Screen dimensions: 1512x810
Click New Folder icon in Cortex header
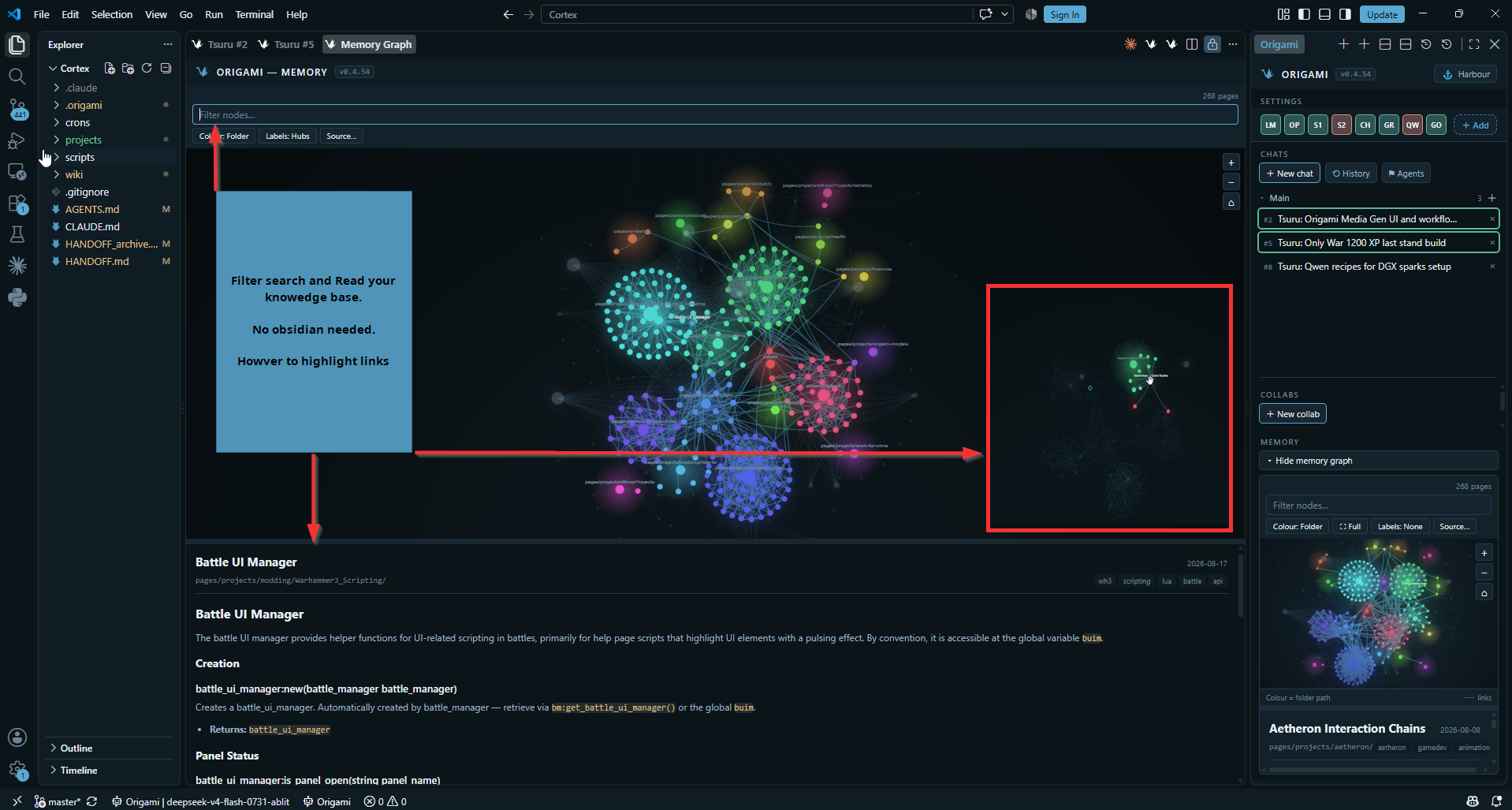128,69
